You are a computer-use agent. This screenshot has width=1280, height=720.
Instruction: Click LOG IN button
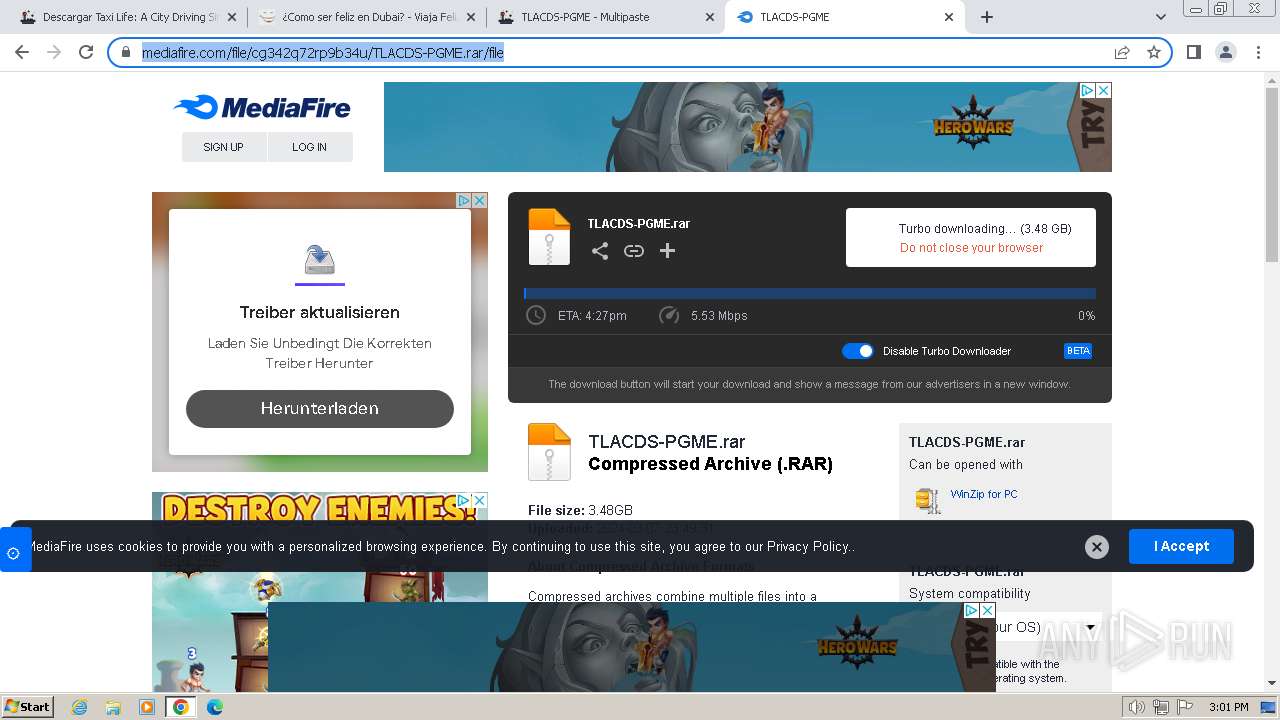(309, 147)
